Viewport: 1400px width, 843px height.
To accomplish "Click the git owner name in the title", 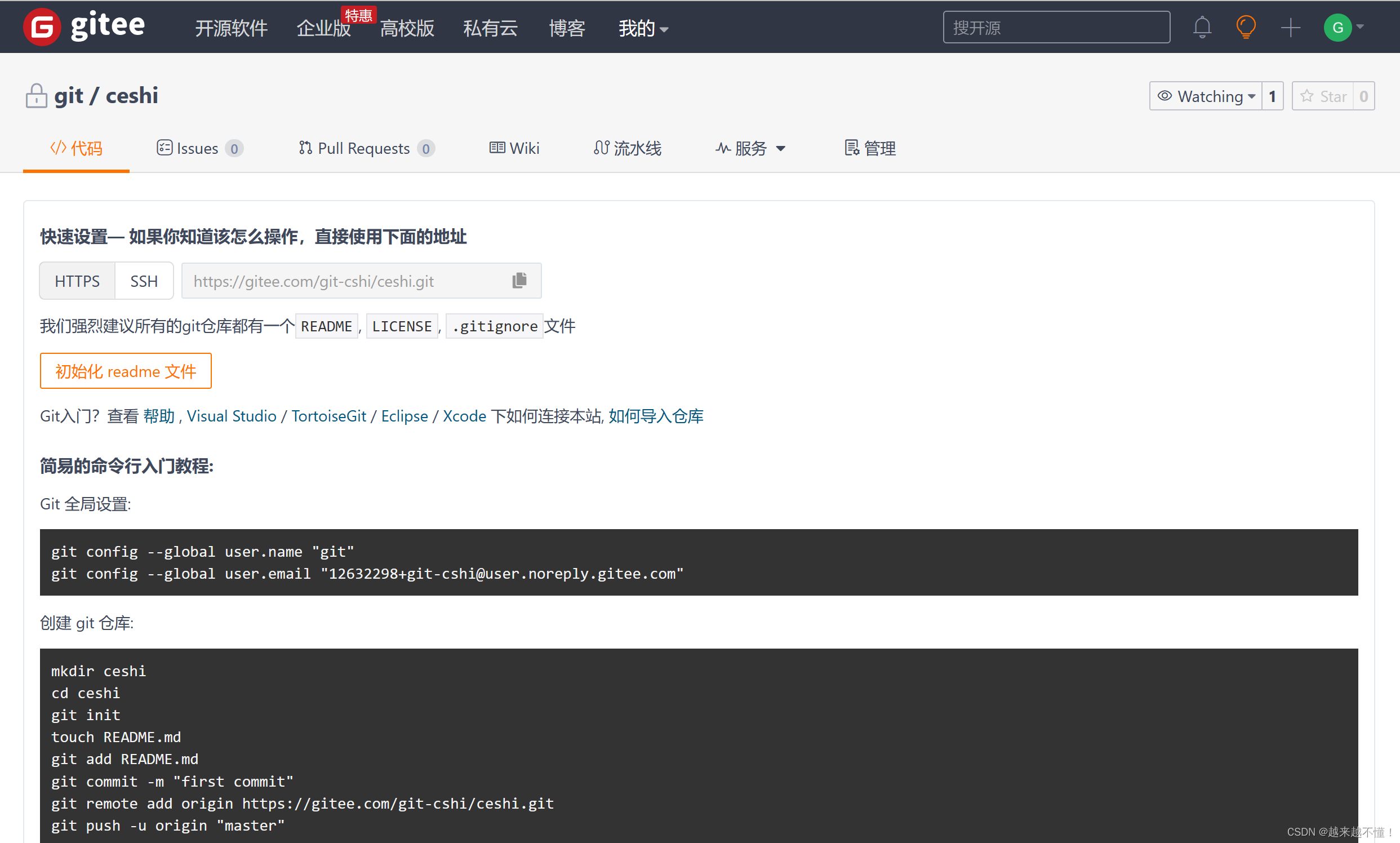I will (69, 95).
